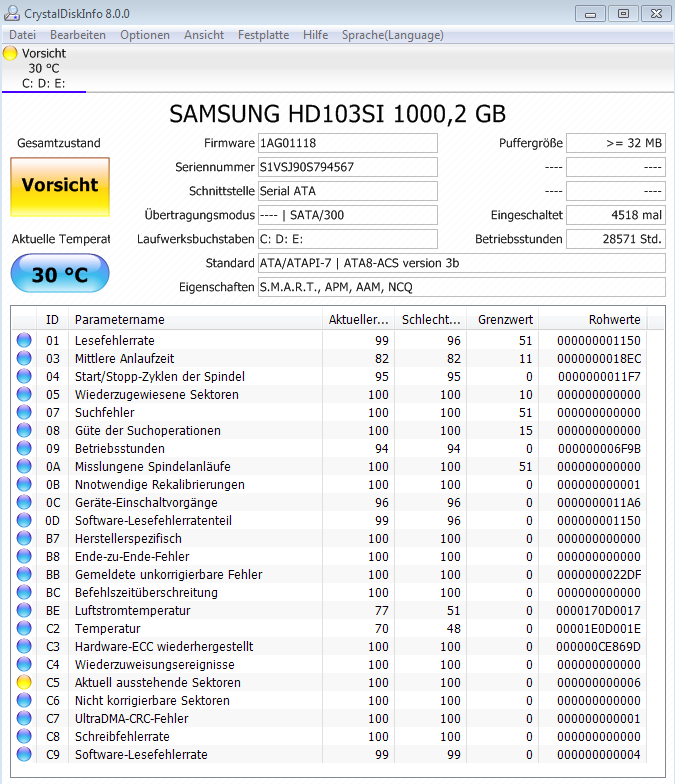Click the status icon for Start/Stopp-Zyklen der Spindel
675x784 pixels.
coord(24,376)
